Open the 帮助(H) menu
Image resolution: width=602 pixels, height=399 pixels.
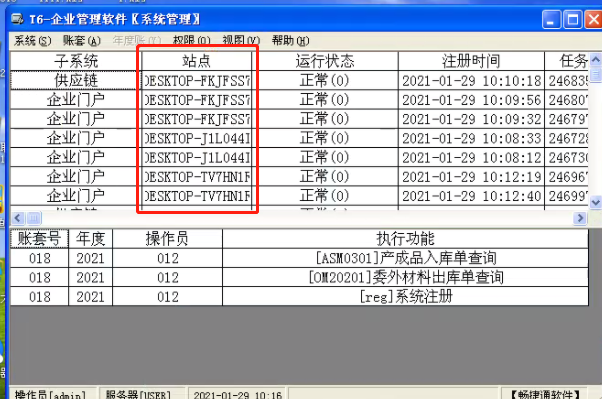pyautogui.click(x=290, y=41)
